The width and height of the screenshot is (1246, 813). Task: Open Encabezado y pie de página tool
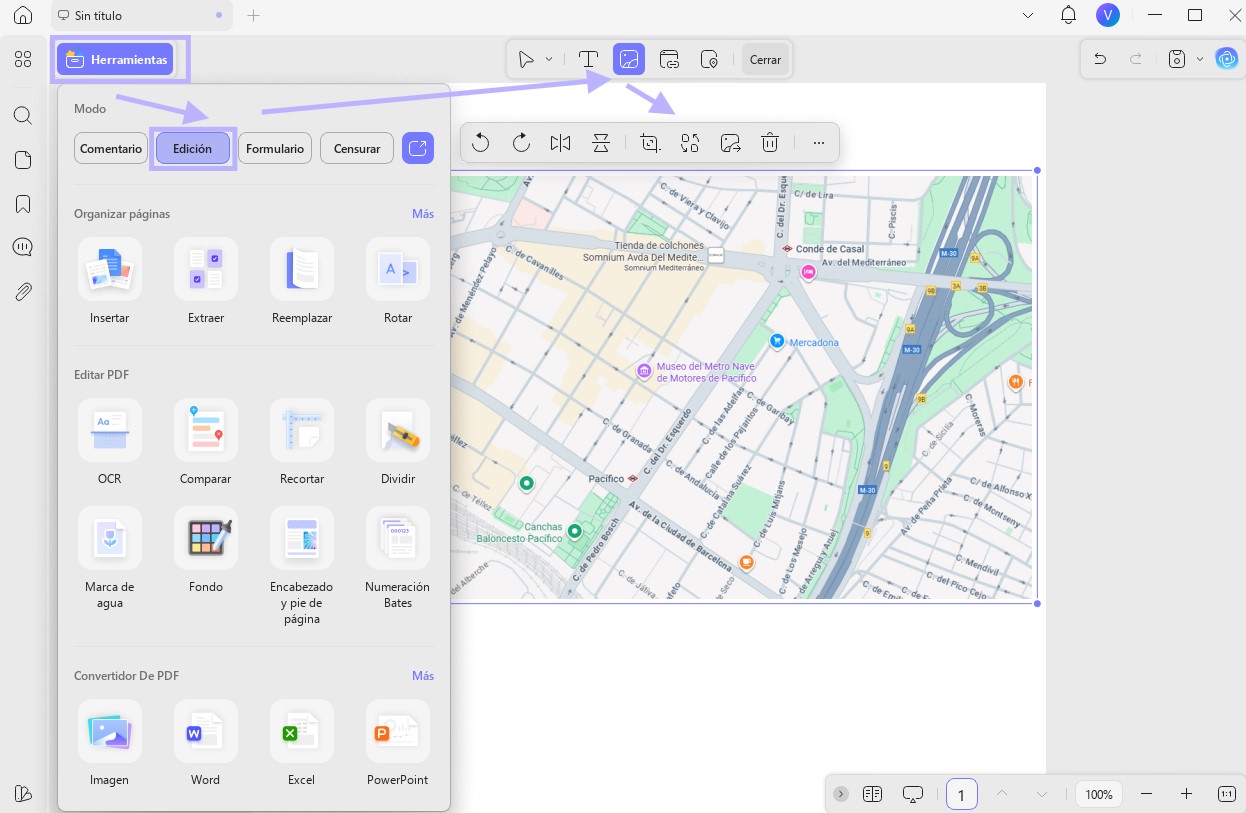(302, 565)
